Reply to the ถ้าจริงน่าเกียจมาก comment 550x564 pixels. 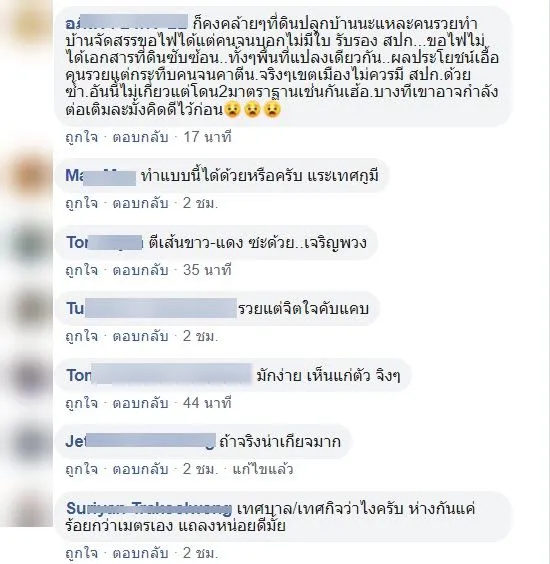click(x=141, y=469)
